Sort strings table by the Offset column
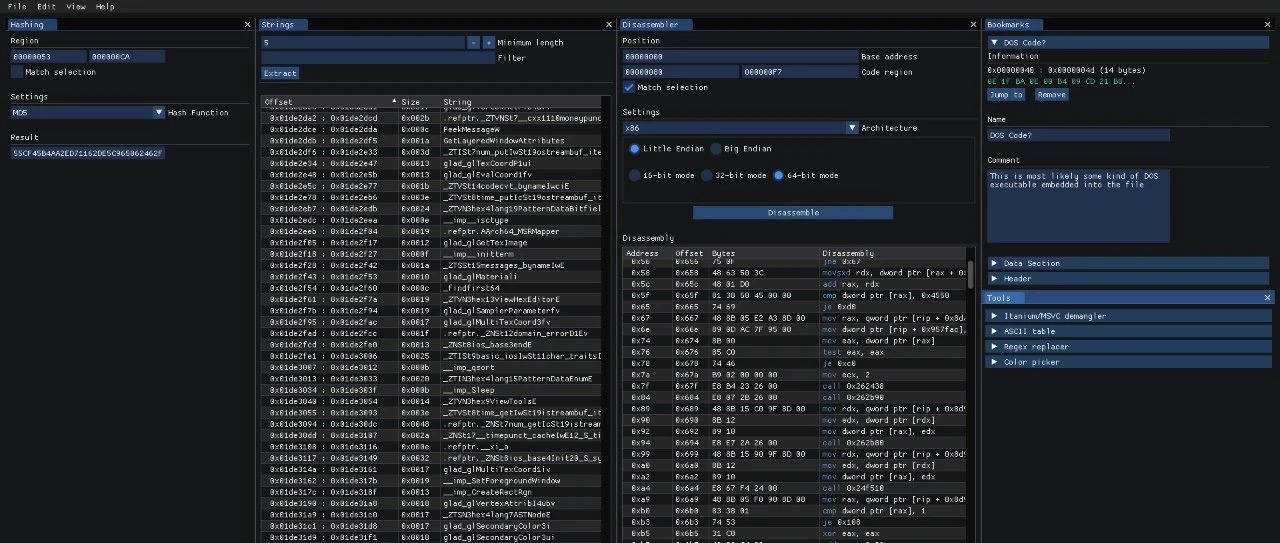The image size is (1280, 543). [279, 102]
